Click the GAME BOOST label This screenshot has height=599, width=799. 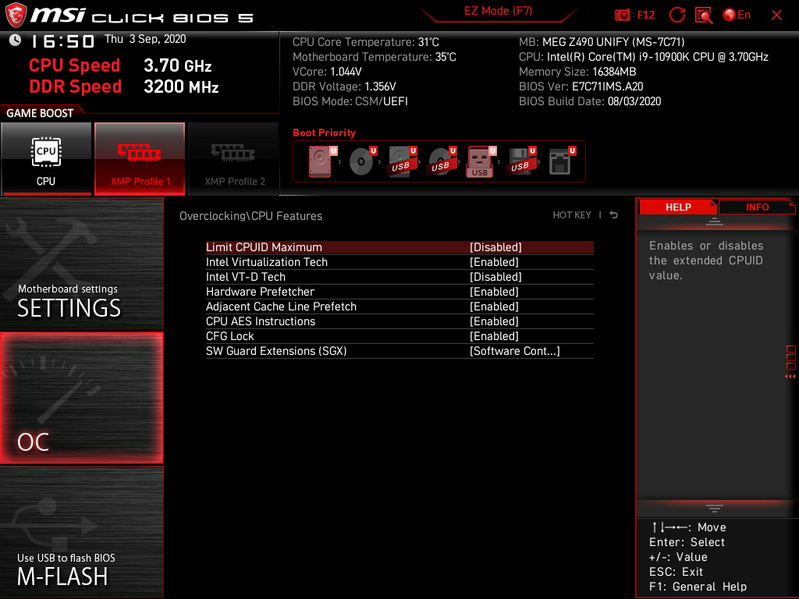pyautogui.click(x=40, y=113)
